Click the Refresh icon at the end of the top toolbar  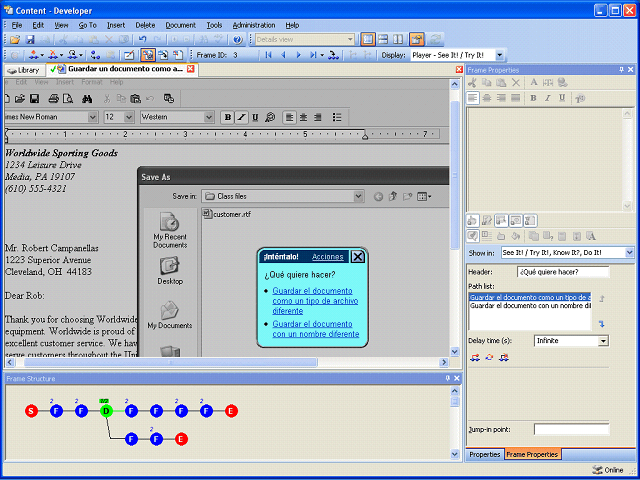click(x=436, y=40)
